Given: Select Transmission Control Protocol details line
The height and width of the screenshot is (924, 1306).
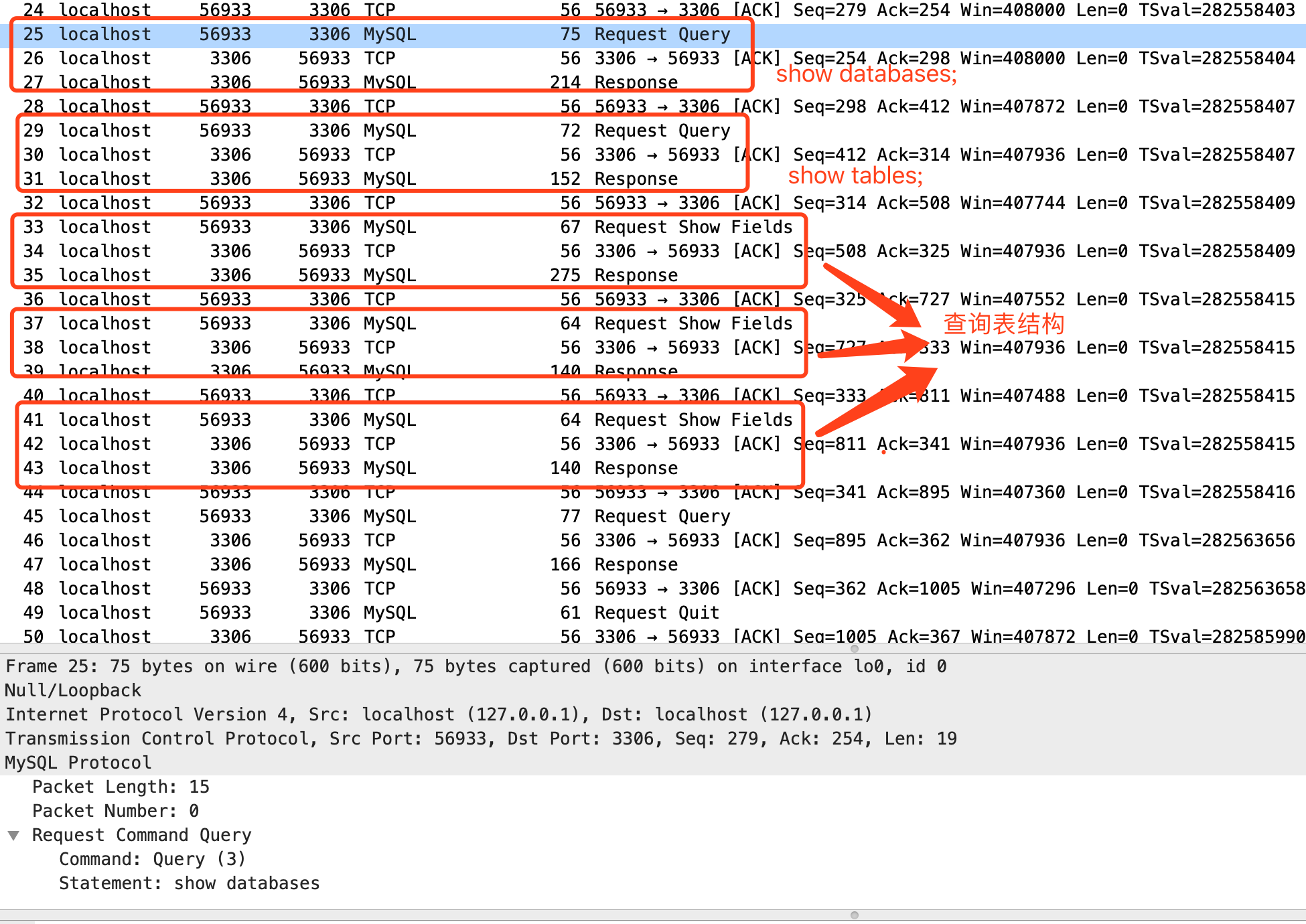Looking at the screenshot, I should (653, 739).
